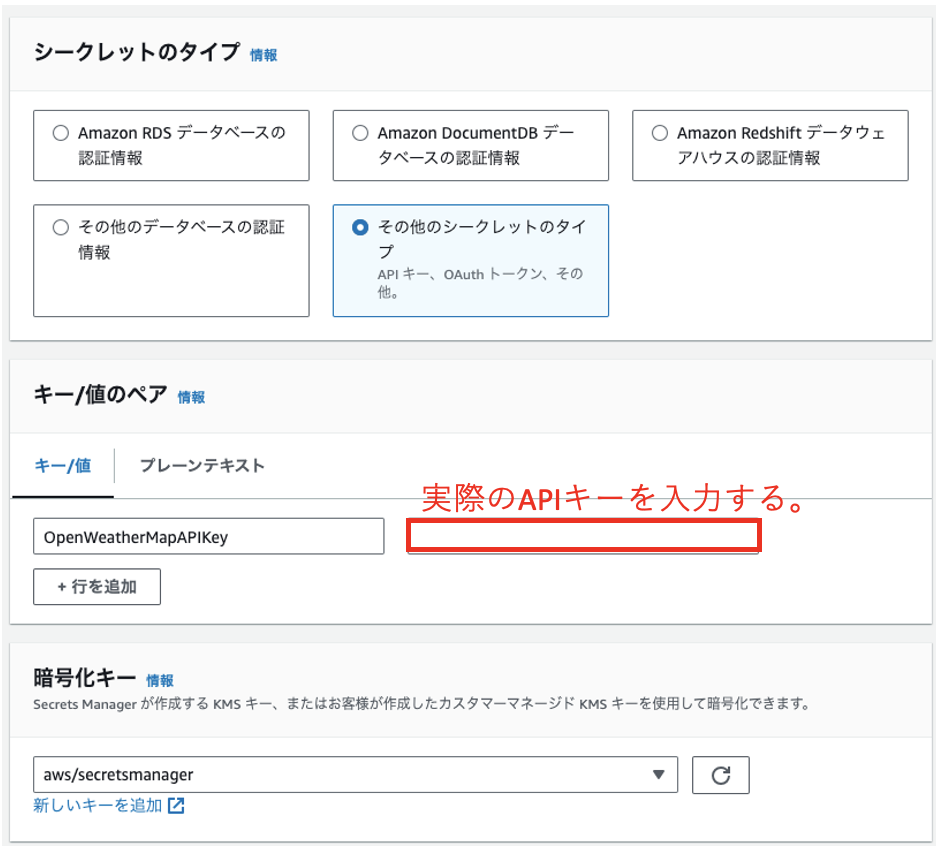
Task: Open the aws/secretsmanager encryption key dropdown
Action: [x=355, y=775]
